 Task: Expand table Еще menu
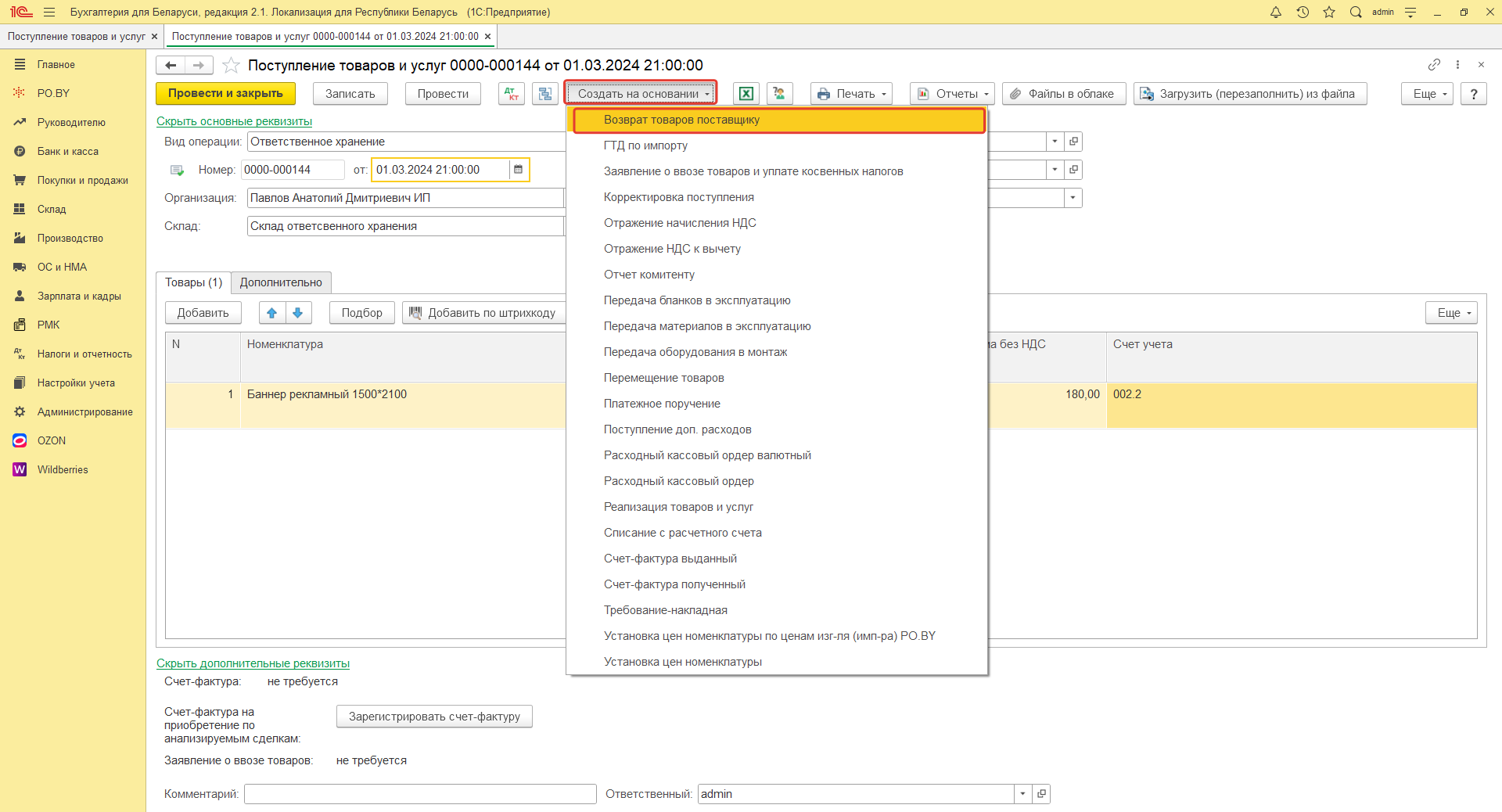pyautogui.click(x=1451, y=313)
